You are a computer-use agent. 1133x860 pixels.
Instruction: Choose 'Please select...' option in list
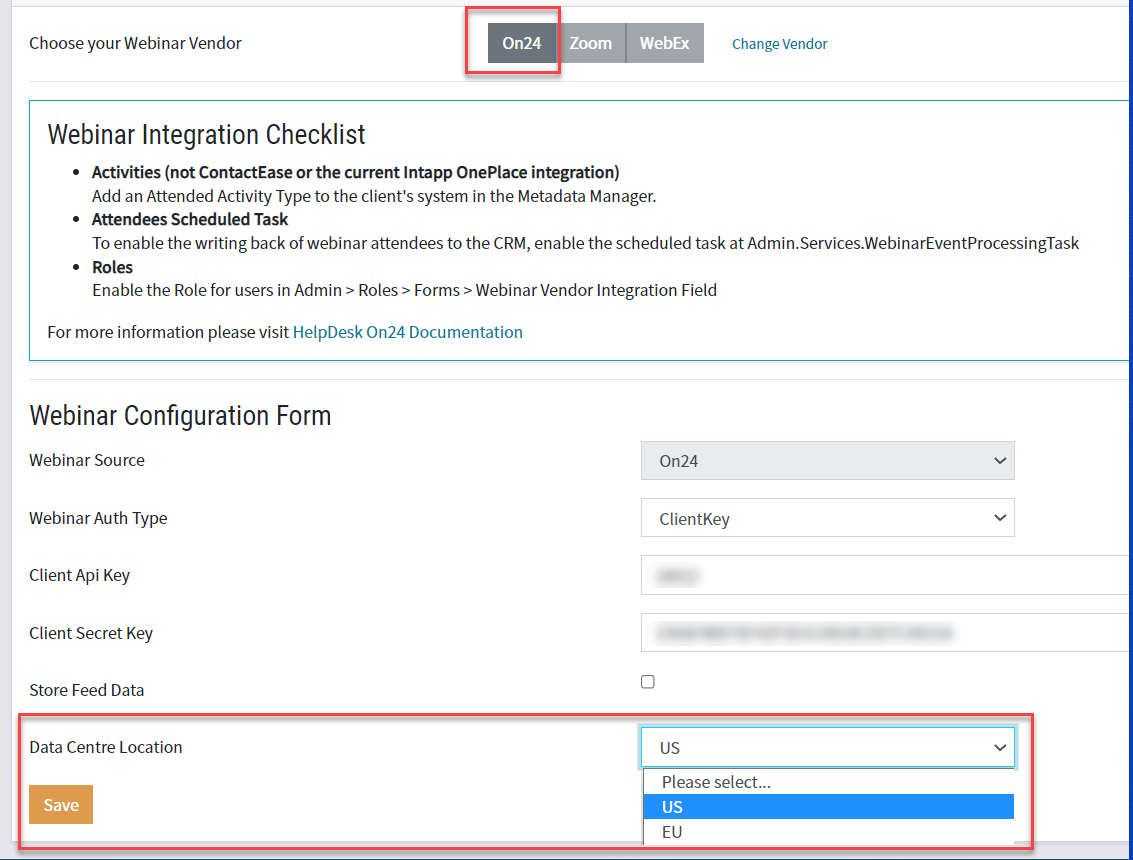[829, 782]
